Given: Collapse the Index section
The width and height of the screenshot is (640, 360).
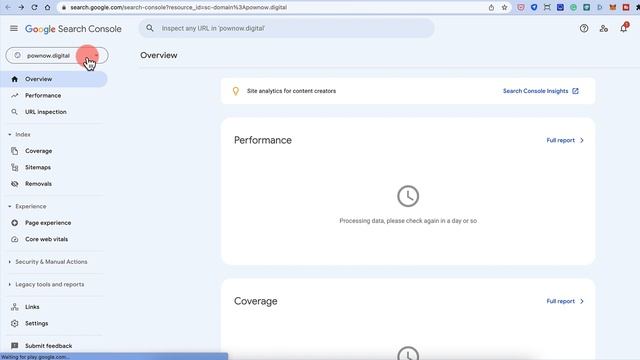Looking at the screenshot, I should [20, 134].
